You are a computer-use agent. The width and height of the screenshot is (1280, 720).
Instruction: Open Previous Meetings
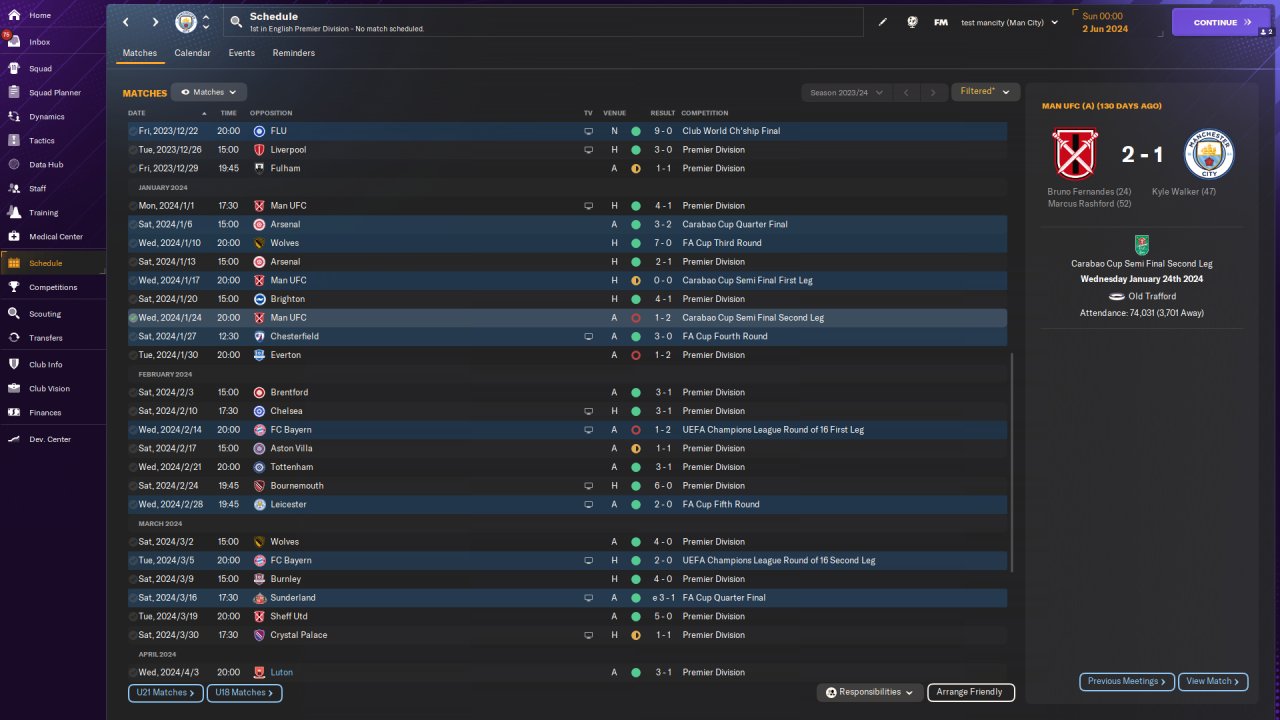(x=1127, y=681)
